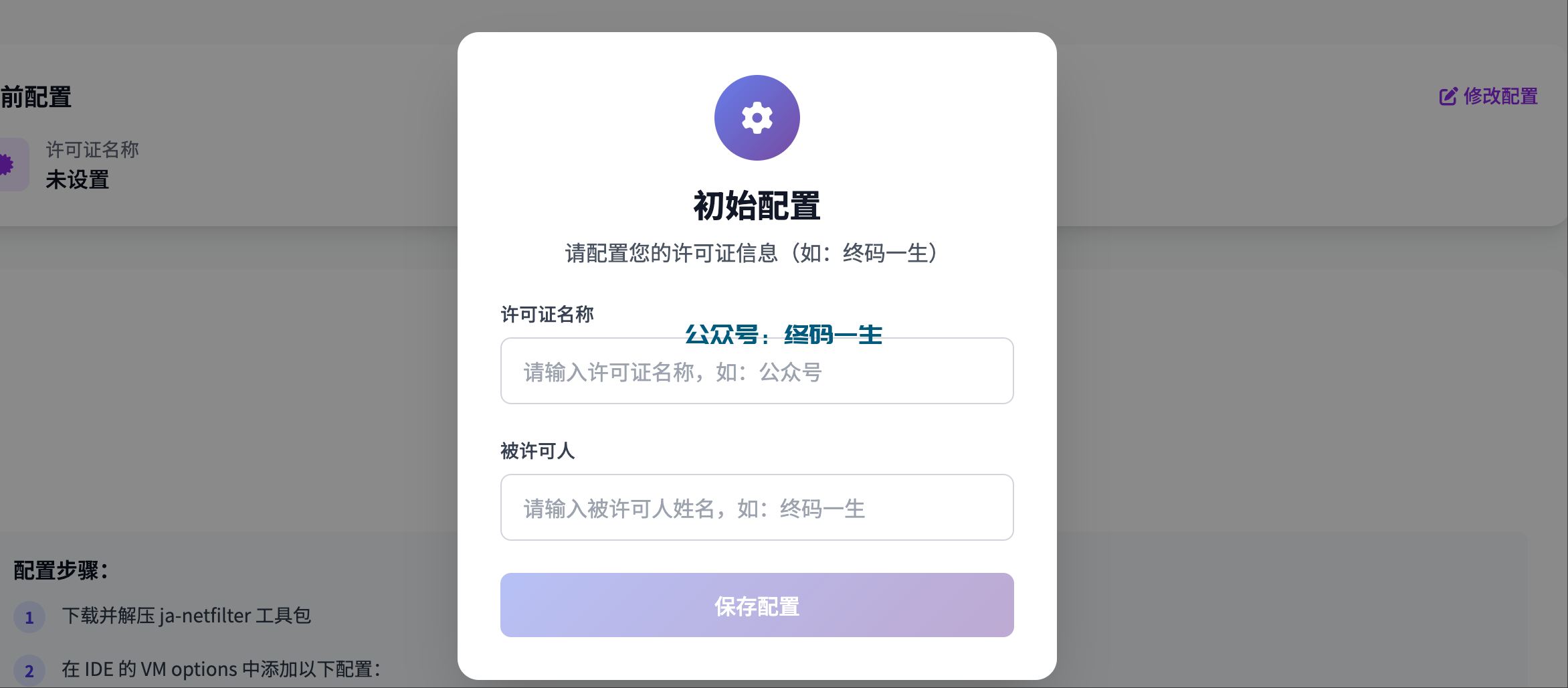The height and width of the screenshot is (688, 1568).
Task: Open the 修改配置 link text
Action: 1500,96
